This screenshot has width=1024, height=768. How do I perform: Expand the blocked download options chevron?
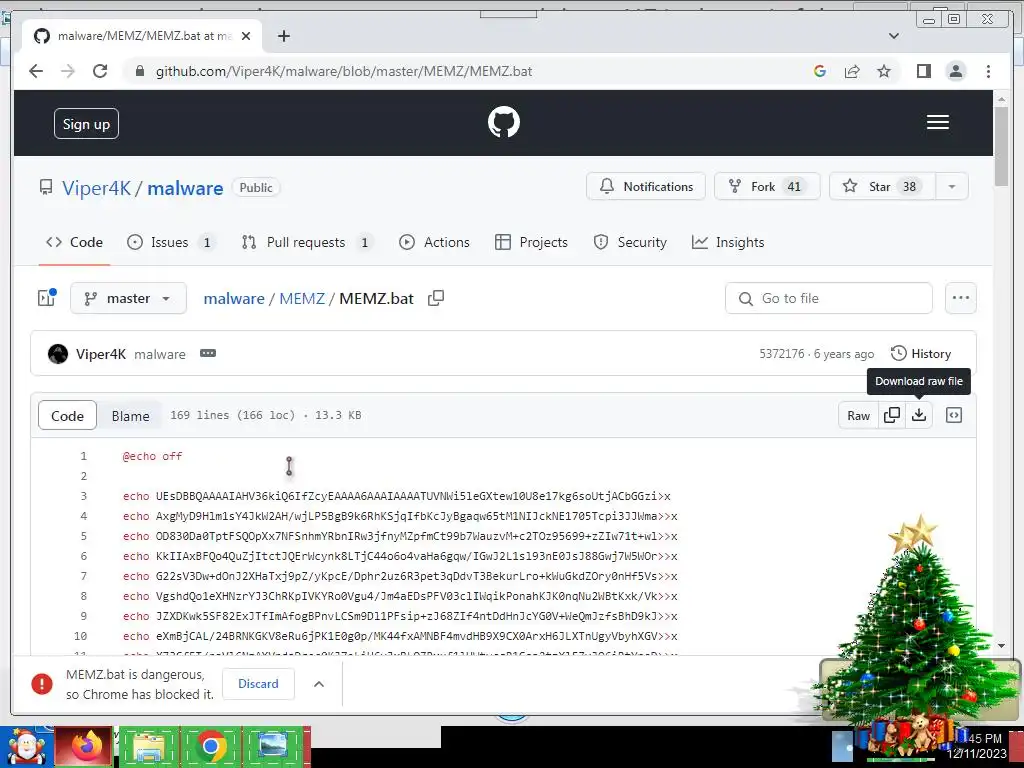click(319, 684)
